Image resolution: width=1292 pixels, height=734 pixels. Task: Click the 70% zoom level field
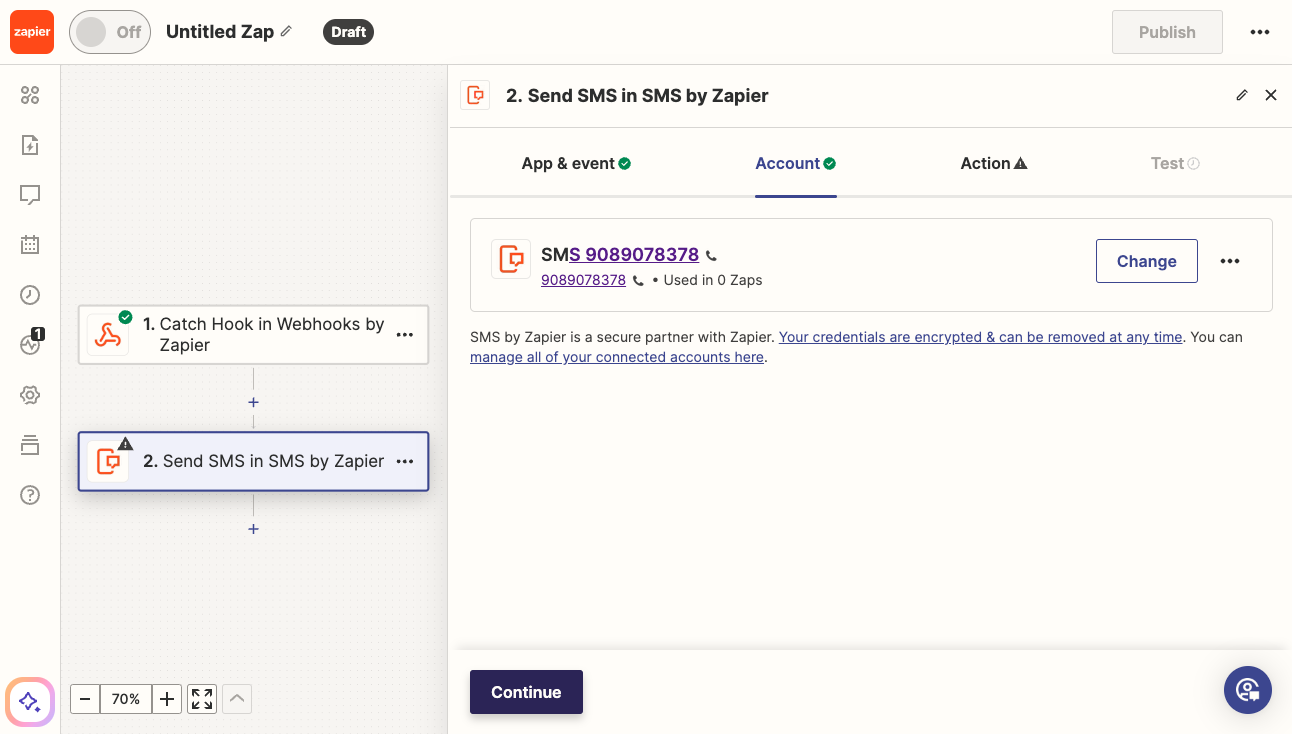click(126, 699)
